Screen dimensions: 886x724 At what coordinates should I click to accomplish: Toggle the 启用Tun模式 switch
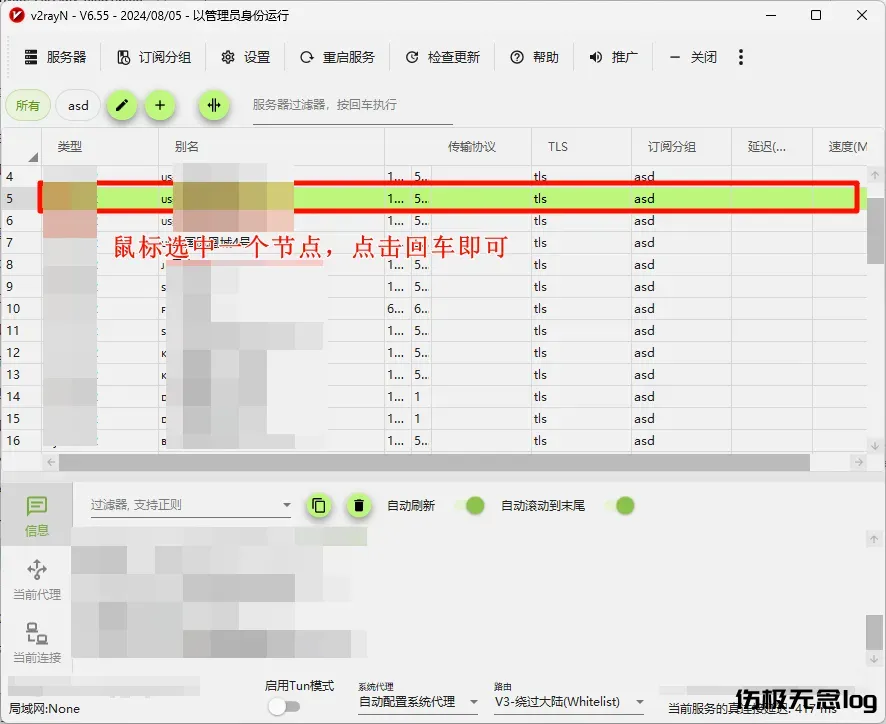(284, 706)
